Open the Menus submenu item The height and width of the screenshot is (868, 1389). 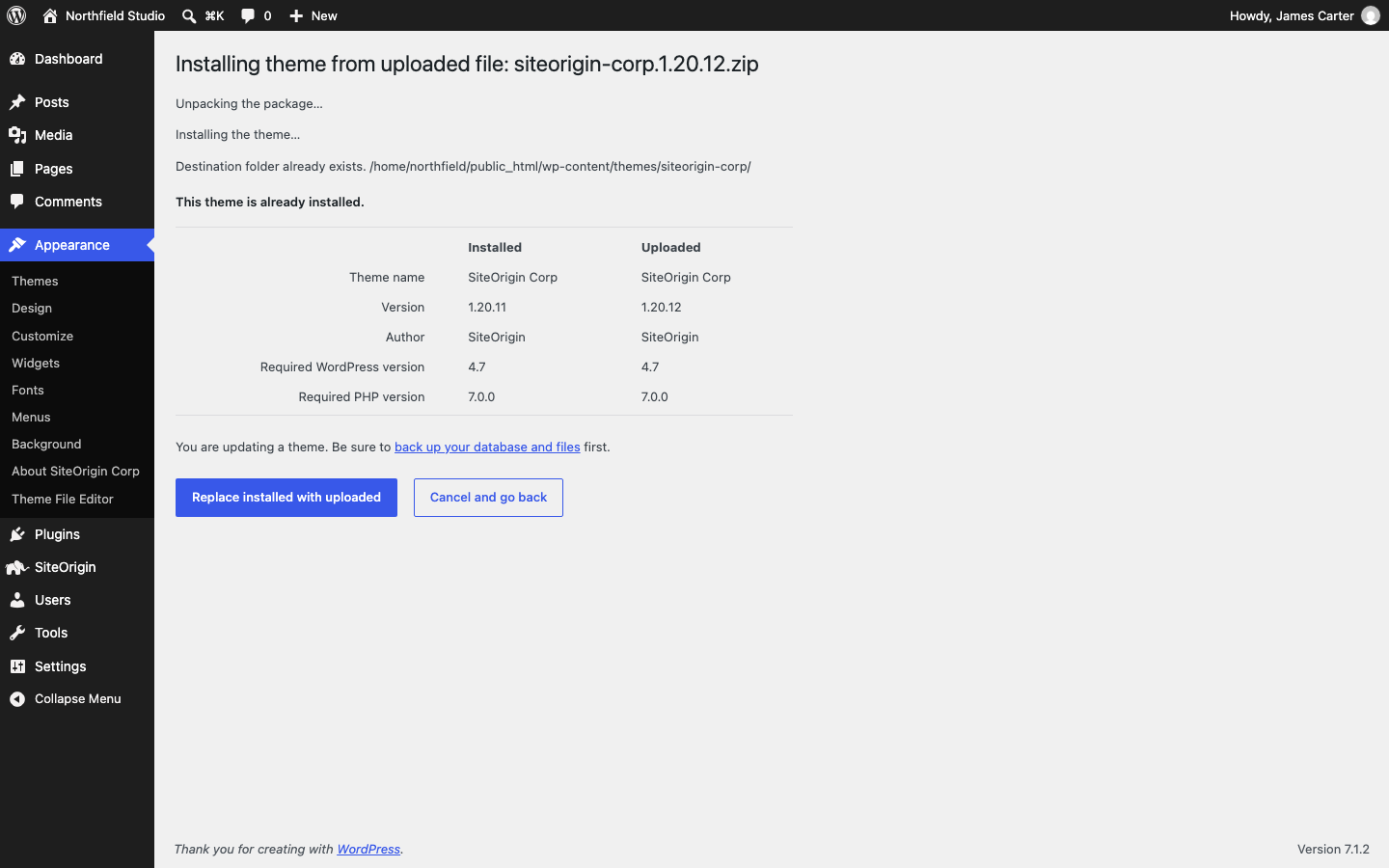tap(31, 417)
